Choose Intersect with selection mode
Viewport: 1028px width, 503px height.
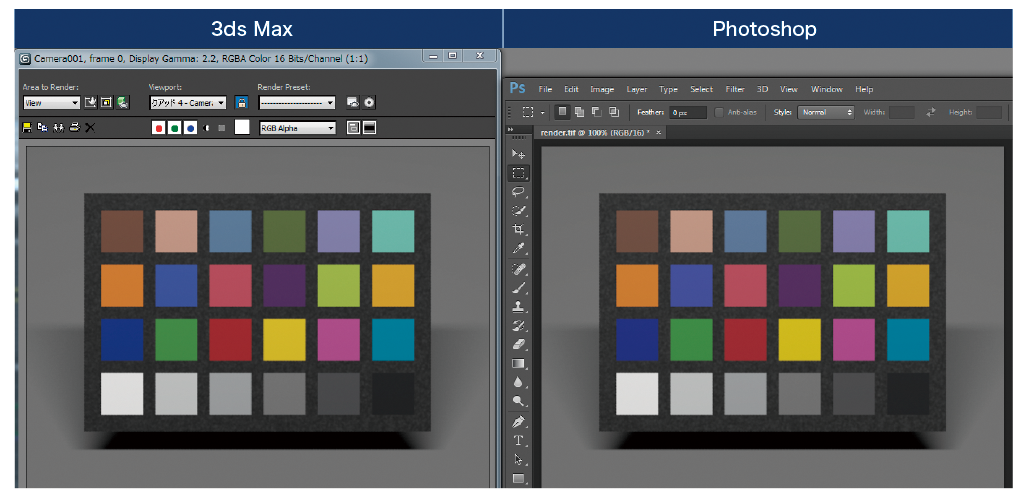(613, 112)
